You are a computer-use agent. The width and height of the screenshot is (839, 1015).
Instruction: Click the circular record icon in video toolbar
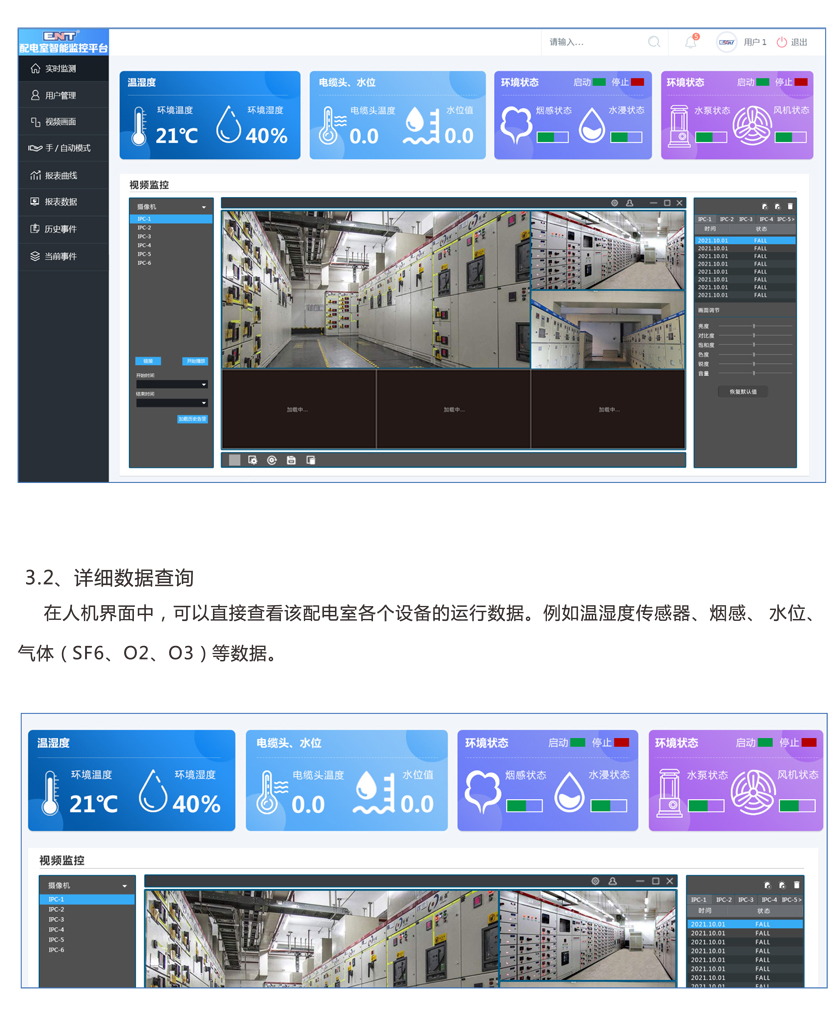272,460
